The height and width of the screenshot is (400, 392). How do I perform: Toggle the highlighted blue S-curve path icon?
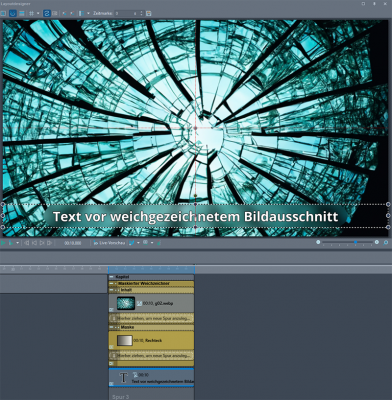coord(47,13)
